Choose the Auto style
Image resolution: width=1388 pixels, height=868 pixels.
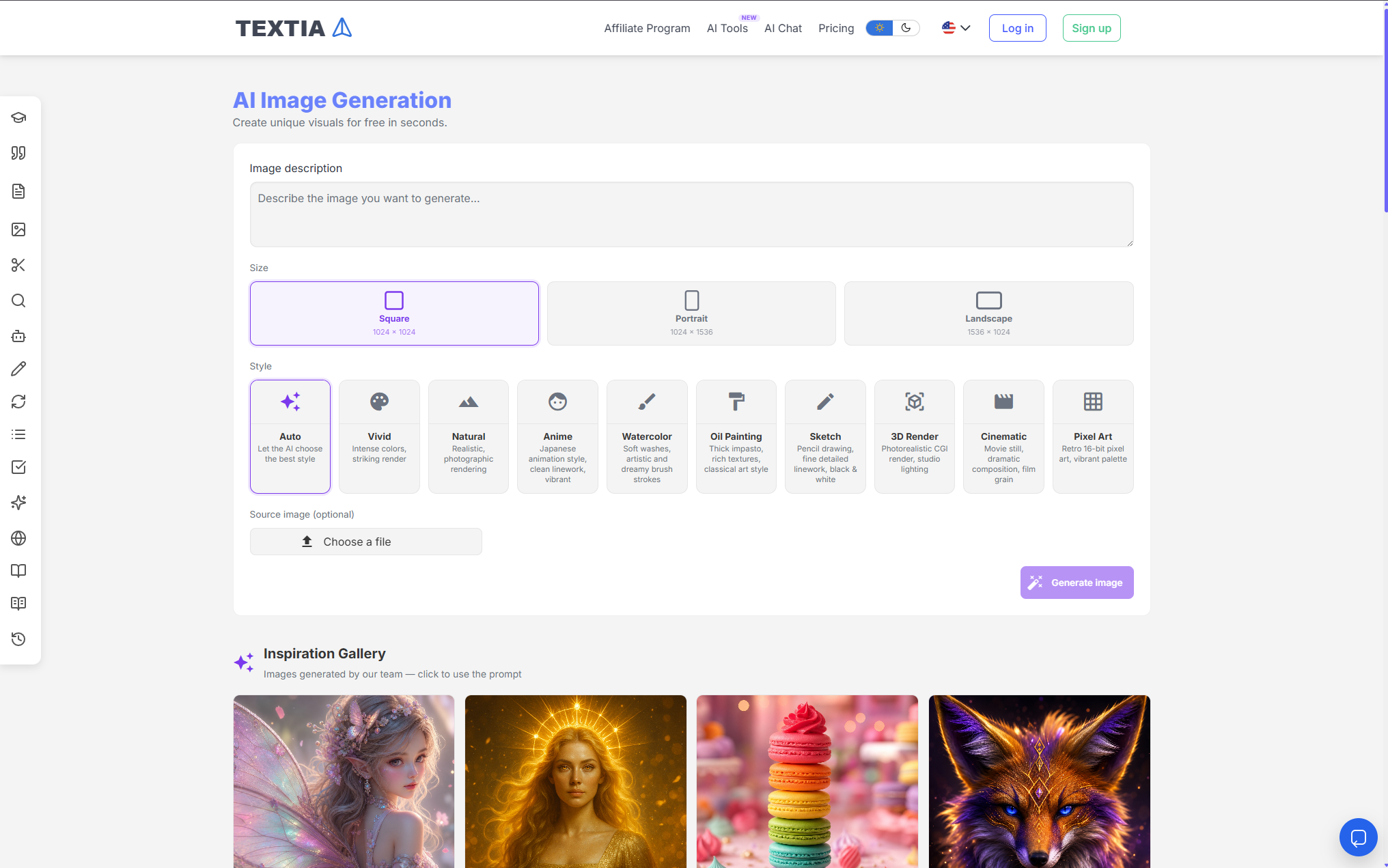tap(290, 436)
